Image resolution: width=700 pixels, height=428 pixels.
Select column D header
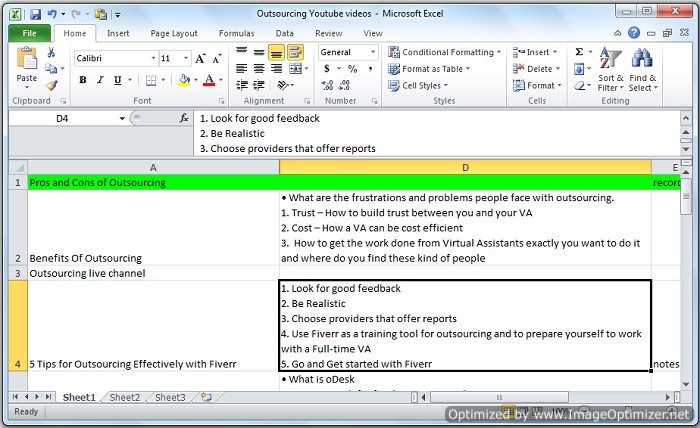click(x=465, y=167)
